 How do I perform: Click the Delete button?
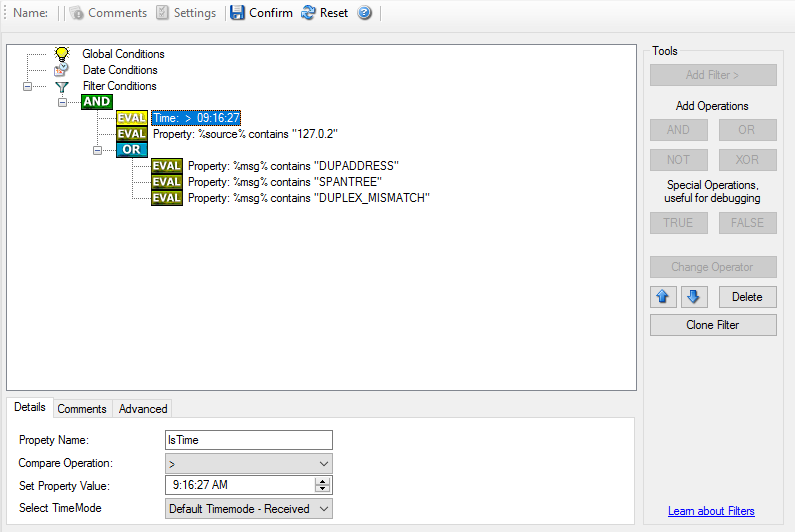click(747, 297)
